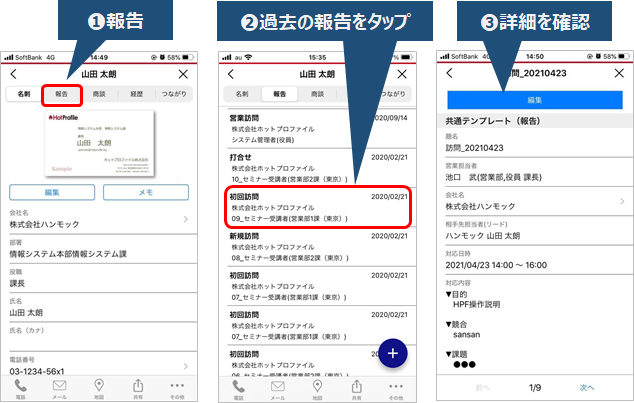634x403 pixels.
Task: Open 初回訪問 report 09_セミナー受講者
Action: click(x=317, y=207)
